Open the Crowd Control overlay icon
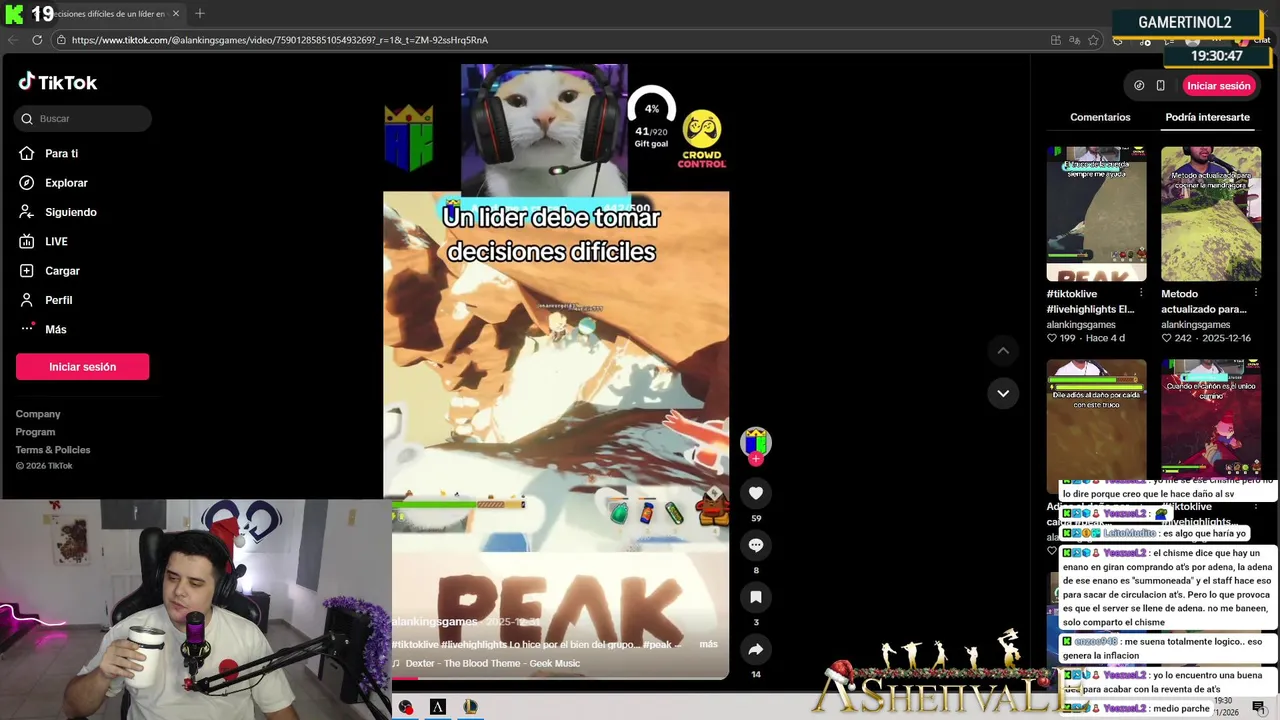Image resolution: width=1280 pixels, height=720 pixels. (x=702, y=139)
